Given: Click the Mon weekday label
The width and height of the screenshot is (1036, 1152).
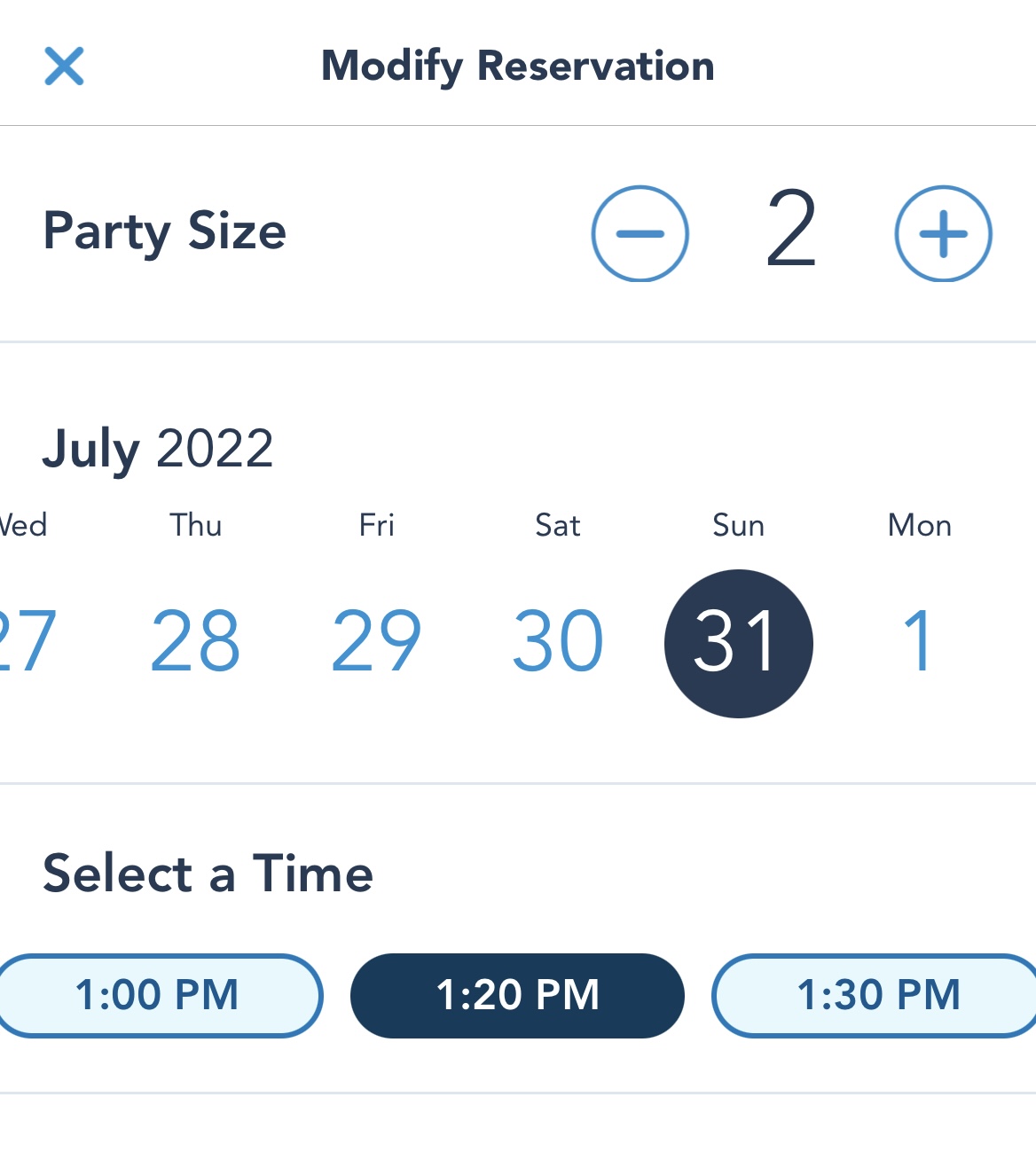Looking at the screenshot, I should coord(919,525).
